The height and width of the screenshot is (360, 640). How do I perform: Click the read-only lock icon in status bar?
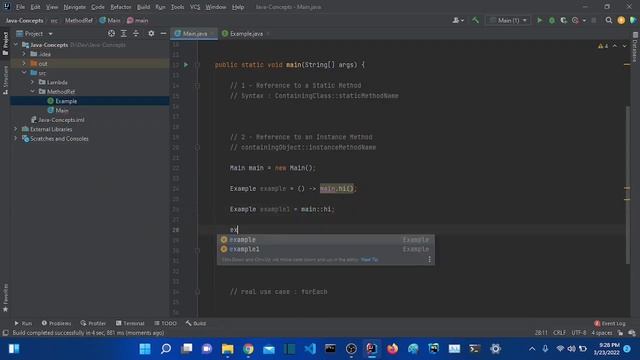(620, 333)
